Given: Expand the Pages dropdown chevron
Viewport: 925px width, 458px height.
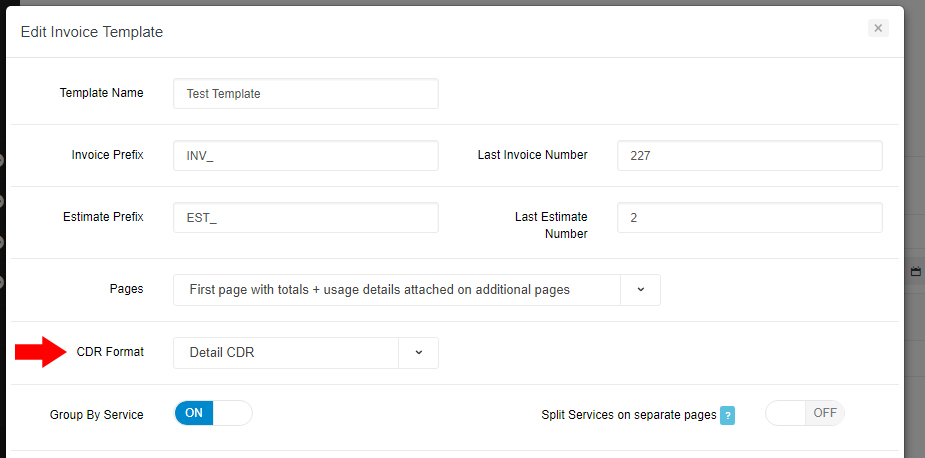Looking at the screenshot, I should [640, 290].
